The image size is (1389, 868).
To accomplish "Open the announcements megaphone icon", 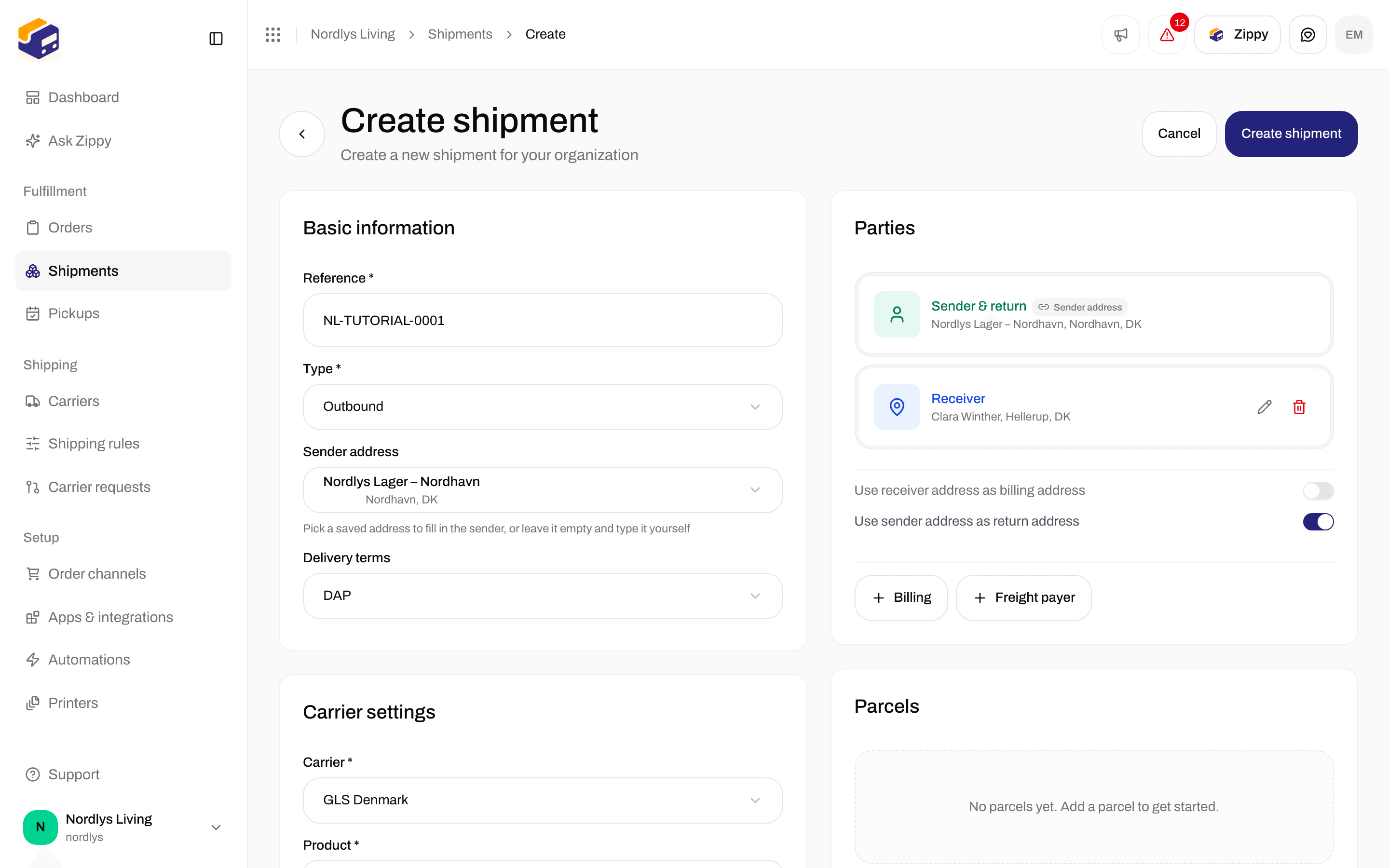I will [x=1120, y=34].
